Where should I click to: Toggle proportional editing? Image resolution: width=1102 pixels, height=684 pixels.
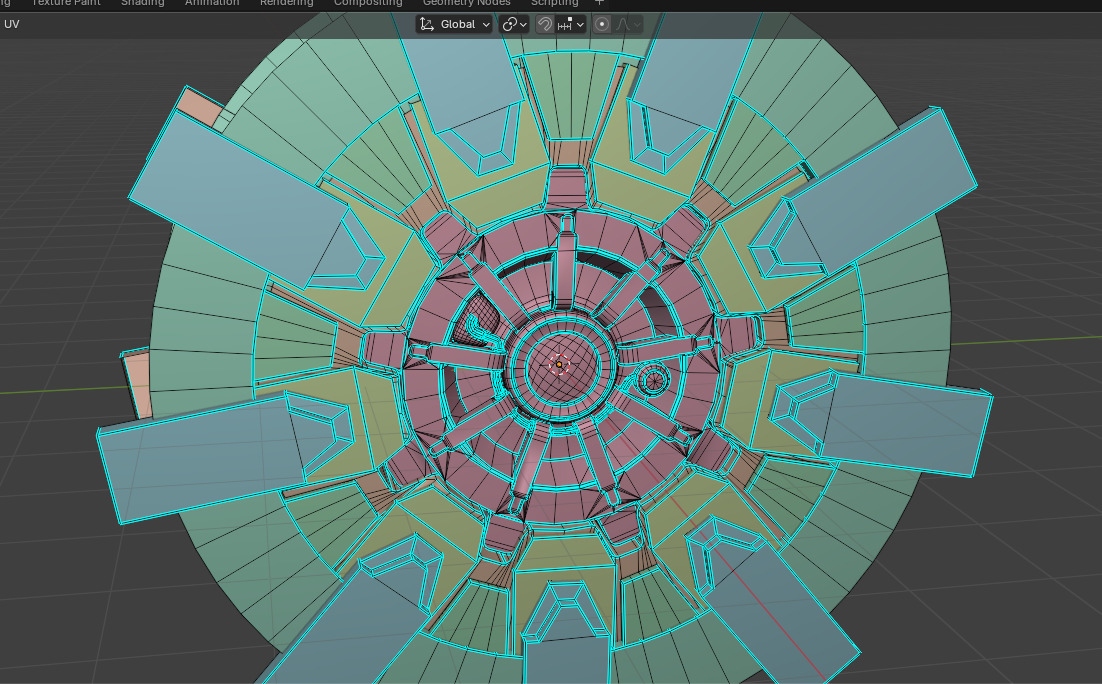click(602, 24)
